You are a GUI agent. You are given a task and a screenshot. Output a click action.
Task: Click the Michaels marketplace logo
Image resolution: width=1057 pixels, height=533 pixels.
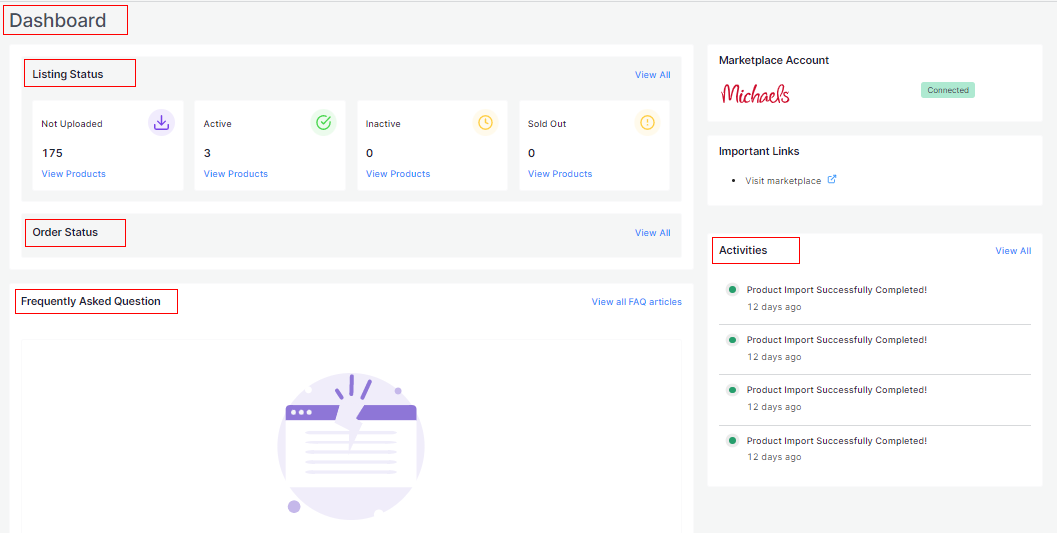pyautogui.click(x=755, y=93)
